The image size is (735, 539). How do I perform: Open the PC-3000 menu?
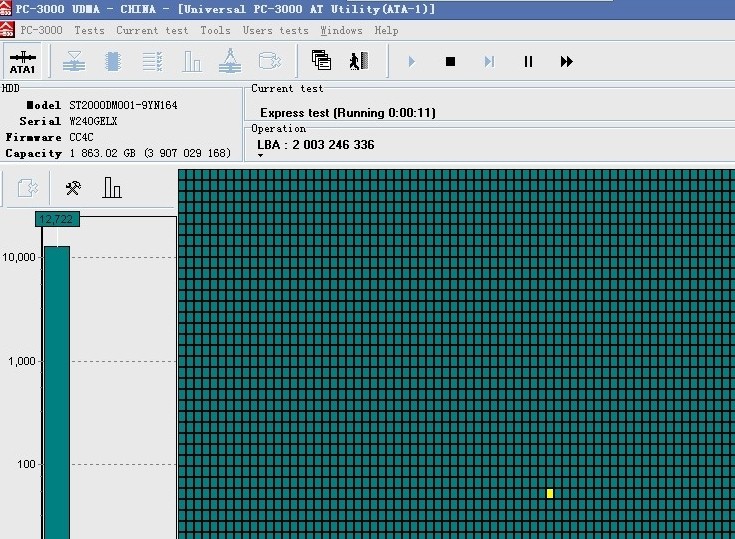coord(41,30)
